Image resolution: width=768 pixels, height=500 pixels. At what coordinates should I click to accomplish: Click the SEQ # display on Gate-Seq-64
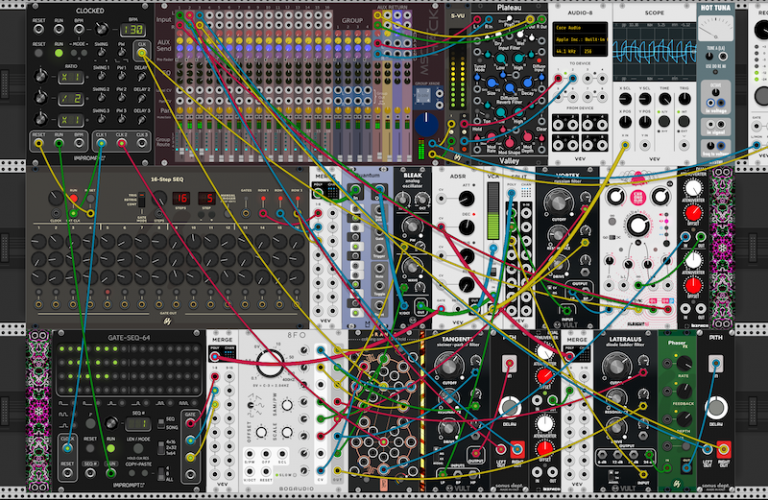coord(138,423)
